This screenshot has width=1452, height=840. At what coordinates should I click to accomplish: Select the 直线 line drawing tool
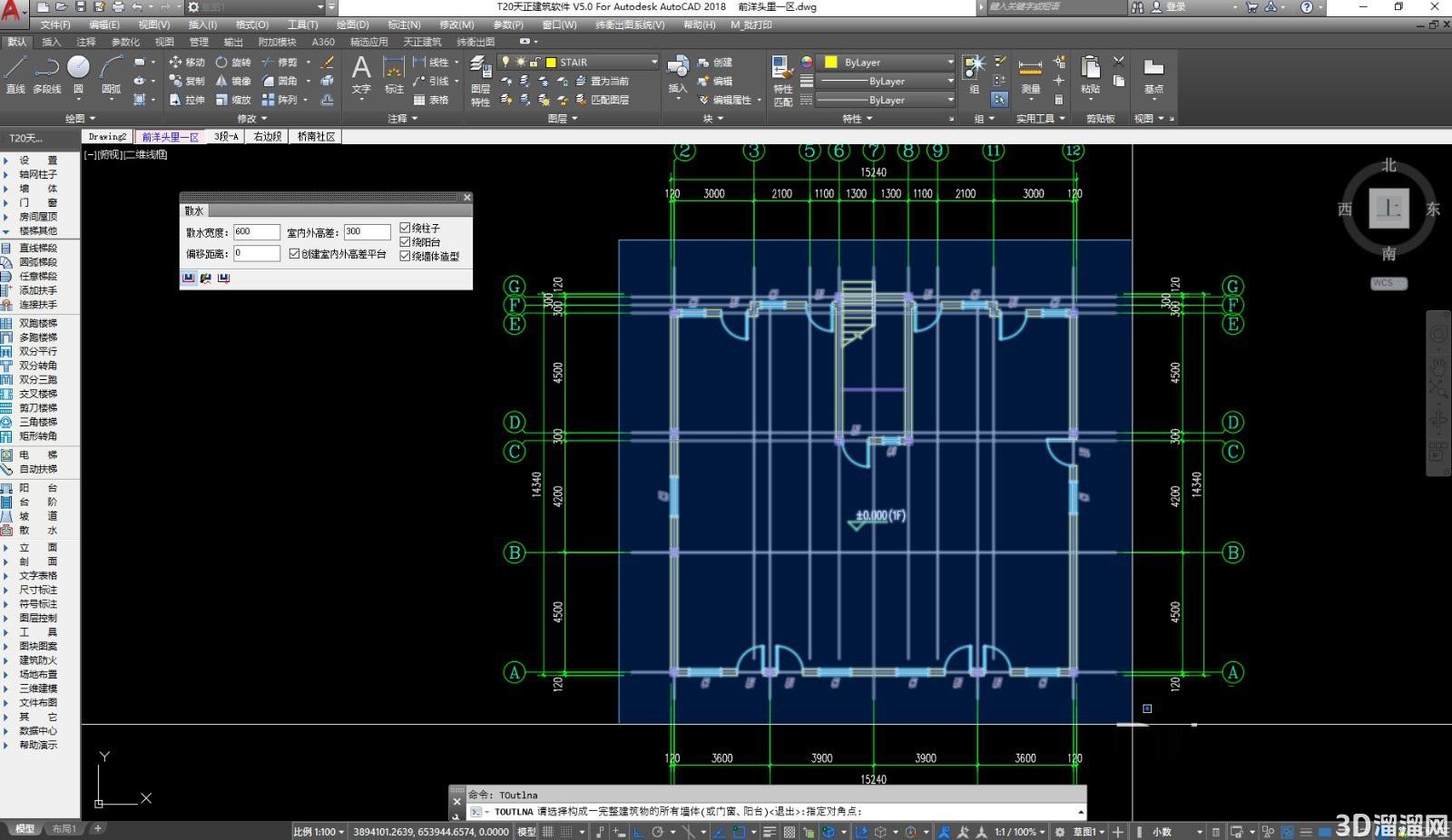pos(15,74)
